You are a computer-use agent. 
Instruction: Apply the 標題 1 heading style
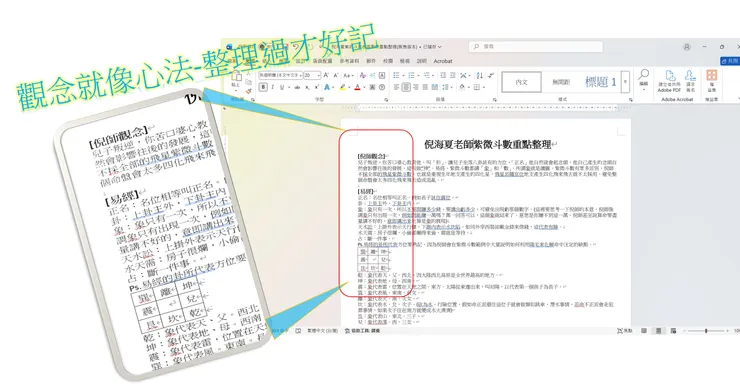(600, 82)
